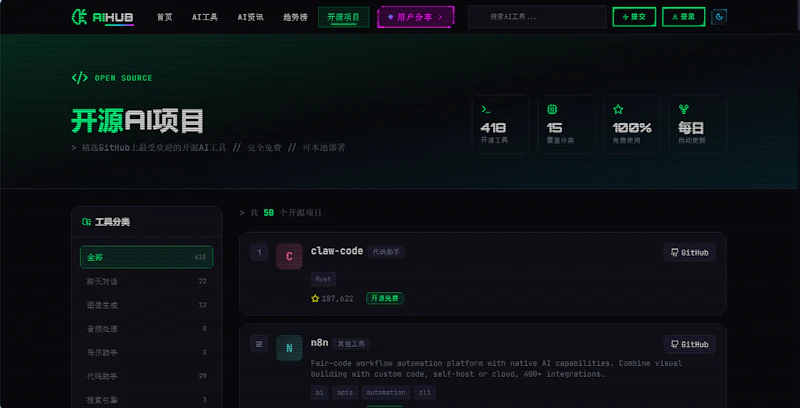Select the 聊天对话 category

(x=146, y=281)
